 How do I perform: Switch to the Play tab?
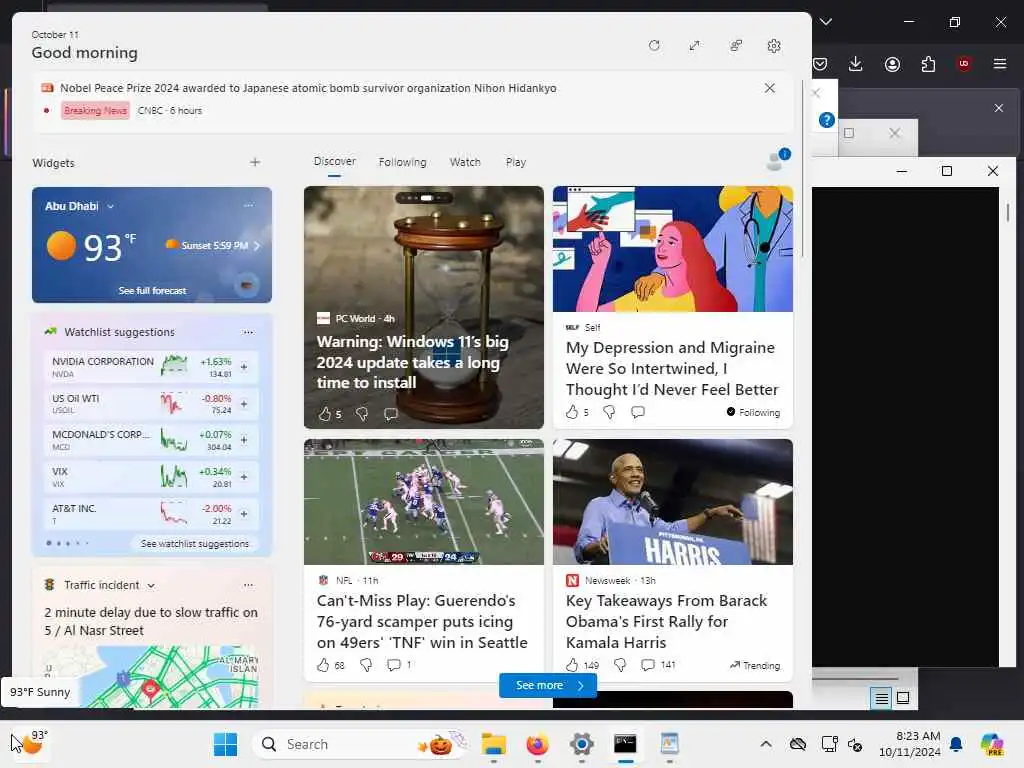515,162
